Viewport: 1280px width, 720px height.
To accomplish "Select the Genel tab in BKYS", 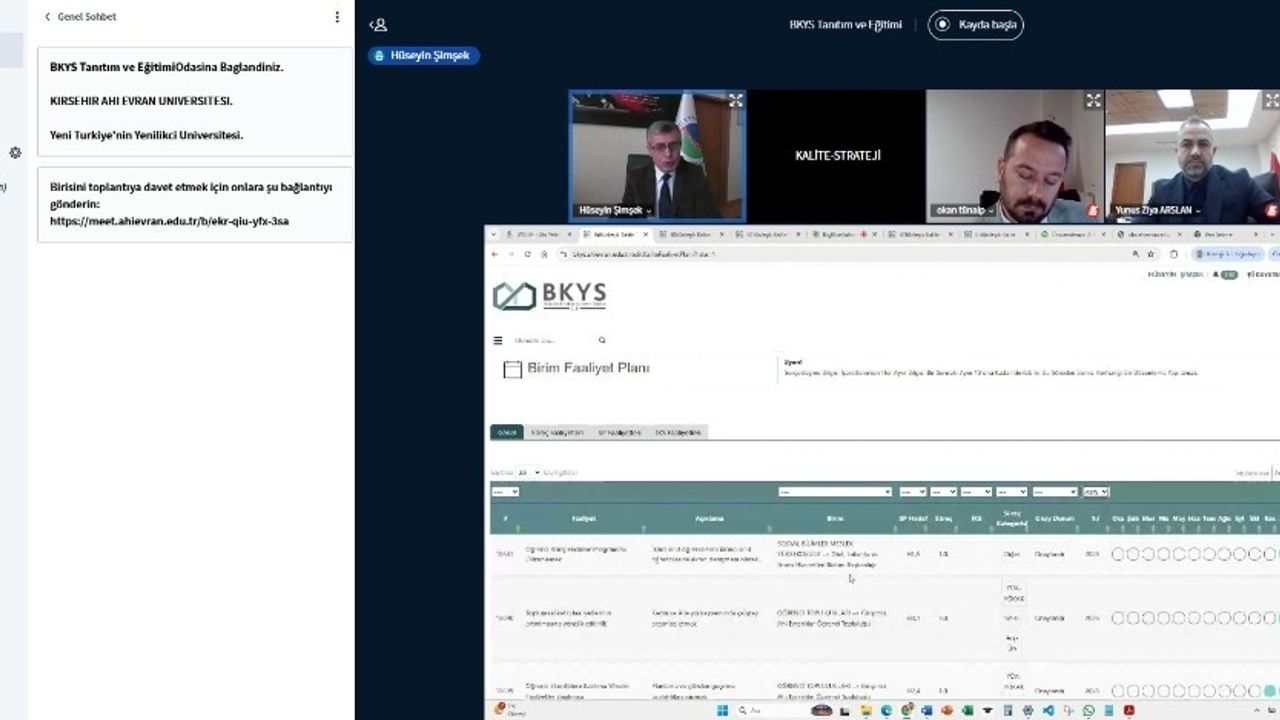I will point(506,433).
